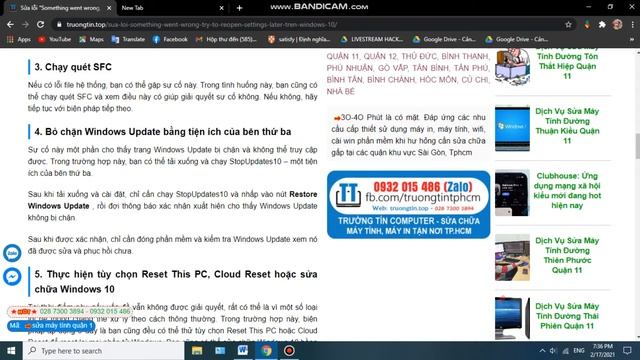Click the Thiên Phước article thumbnail

point(512,257)
